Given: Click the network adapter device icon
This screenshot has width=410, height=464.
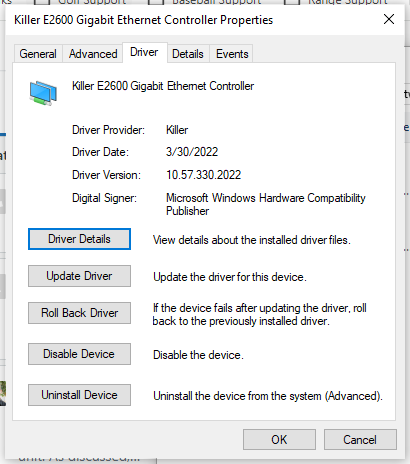Looking at the screenshot, I should coord(43,93).
